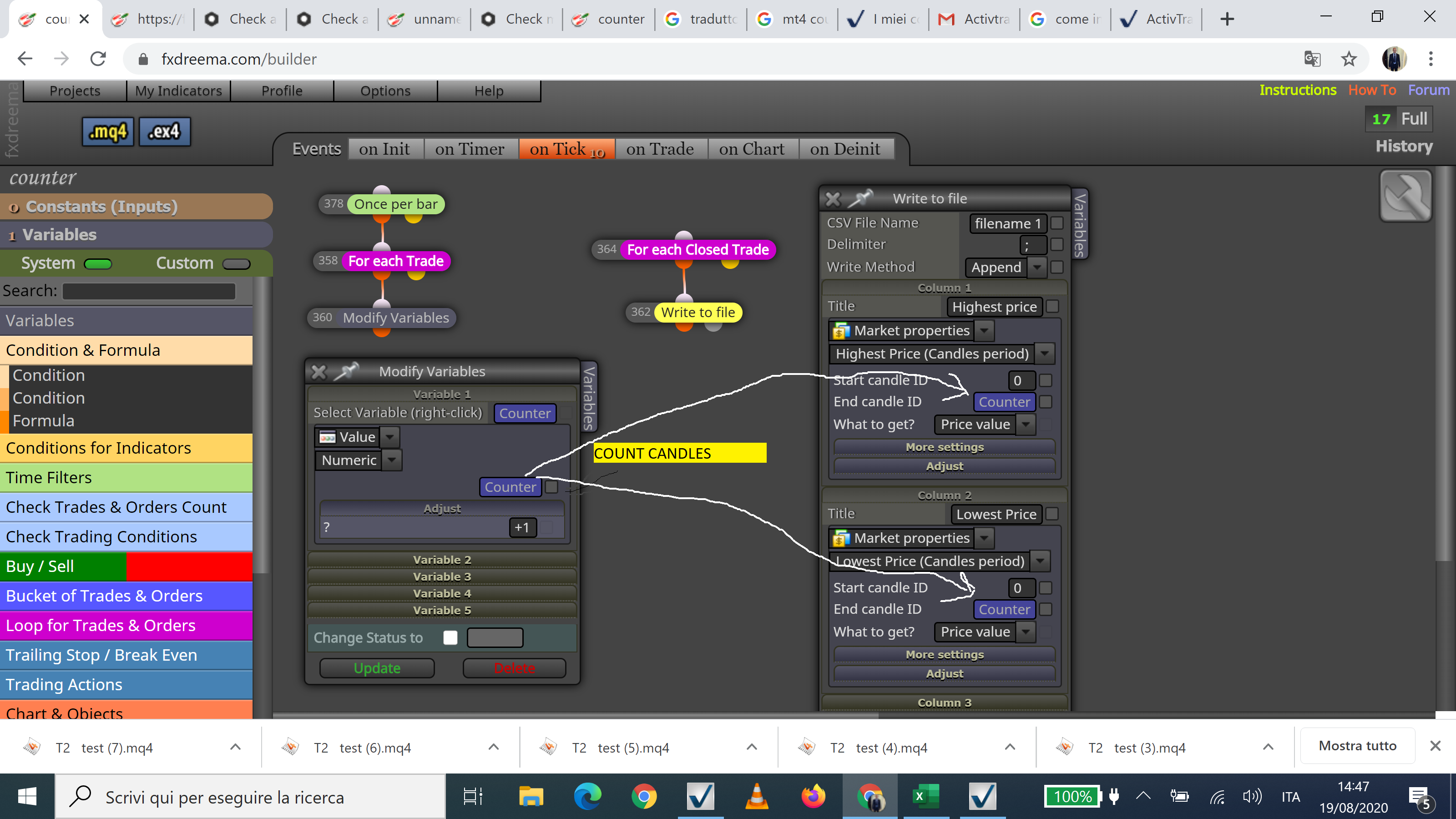Image resolution: width=1456 pixels, height=819 pixels.
Task: Open the Options menu
Action: pyautogui.click(x=385, y=91)
